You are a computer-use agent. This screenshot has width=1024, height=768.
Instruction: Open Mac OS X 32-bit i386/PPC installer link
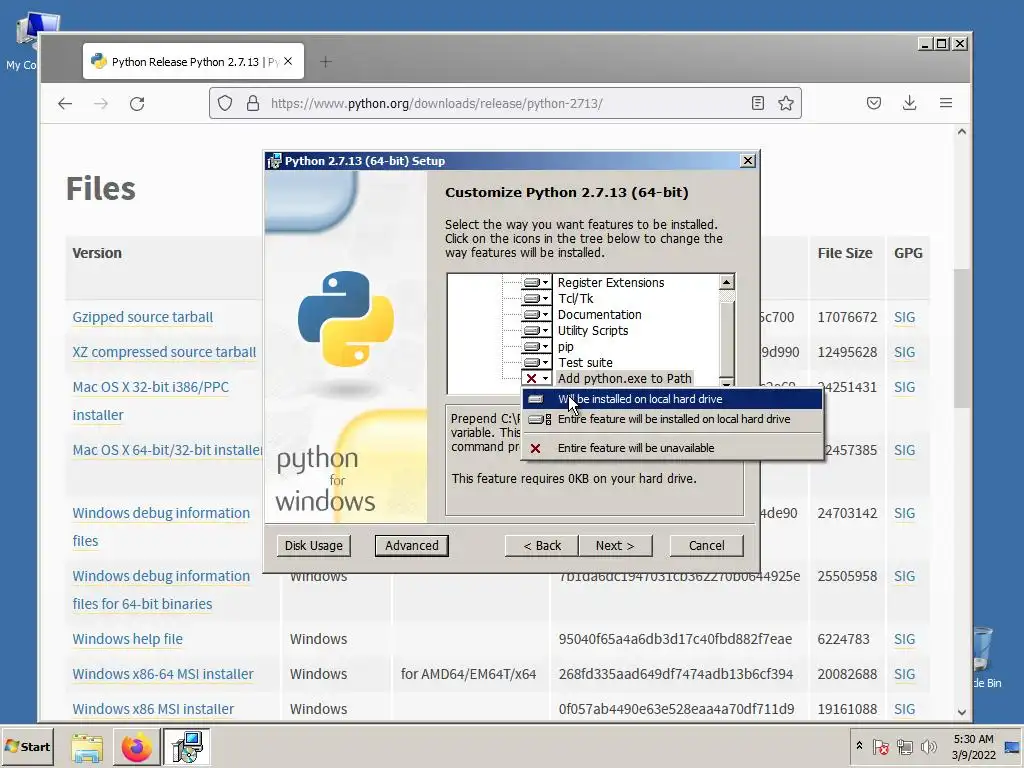click(x=151, y=401)
